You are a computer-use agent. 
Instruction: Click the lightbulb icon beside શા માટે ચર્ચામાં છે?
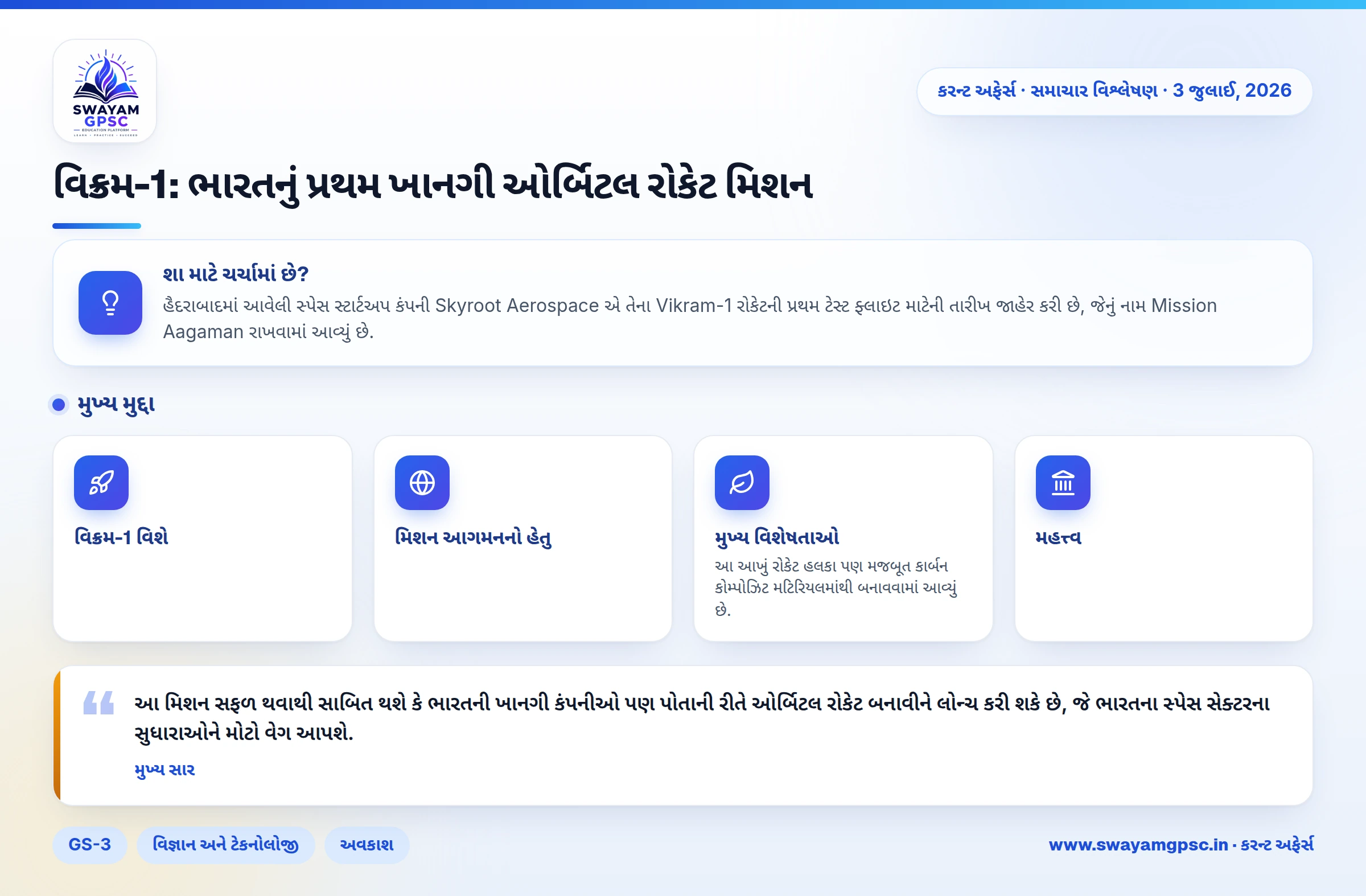coord(110,302)
